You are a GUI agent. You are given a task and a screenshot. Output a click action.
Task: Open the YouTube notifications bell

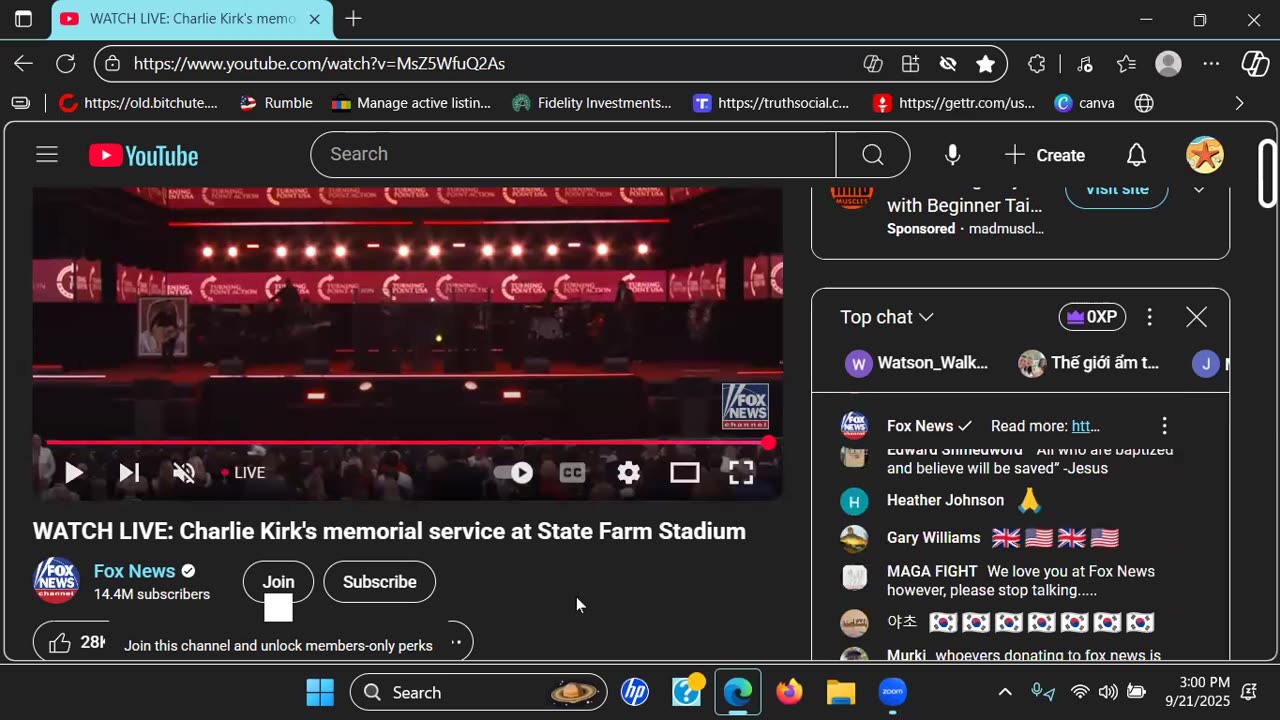click(1136, 155)
